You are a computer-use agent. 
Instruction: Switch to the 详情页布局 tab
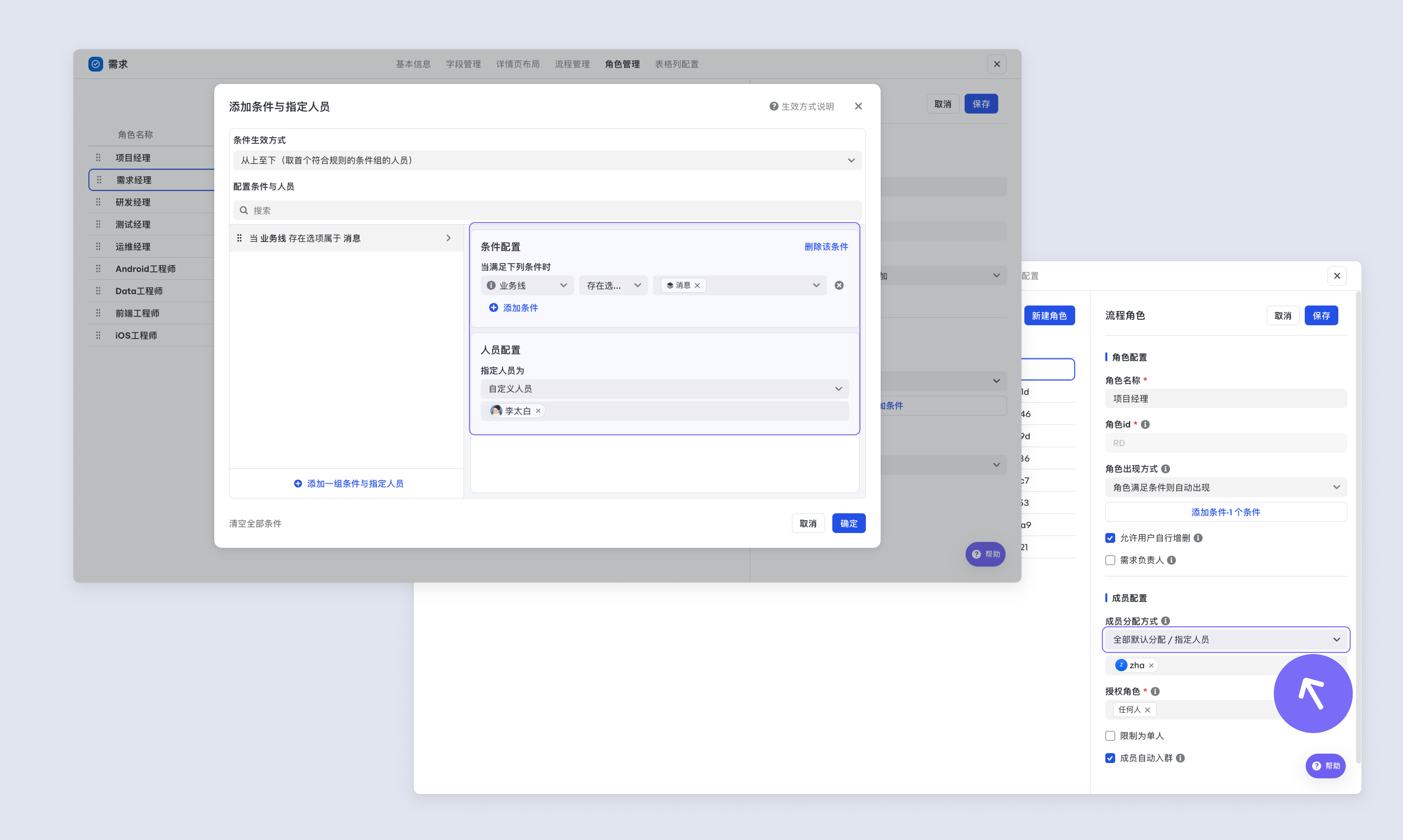pos(518,64)
